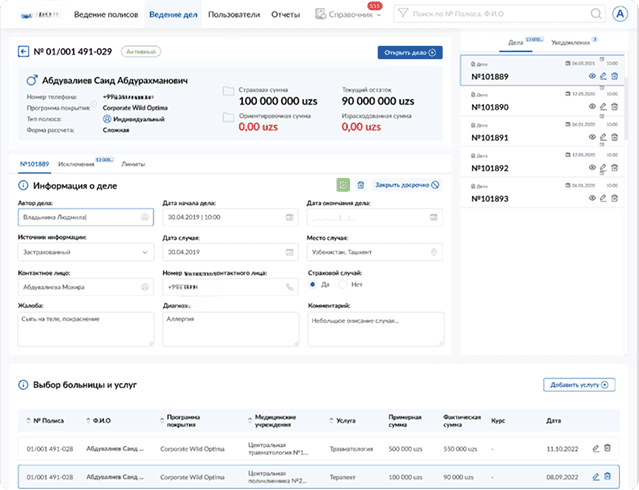The height and width of the screenshot is (490, 639).
Task: Edit case №101889 with pencil icon
Action: (x=603, y=76)
